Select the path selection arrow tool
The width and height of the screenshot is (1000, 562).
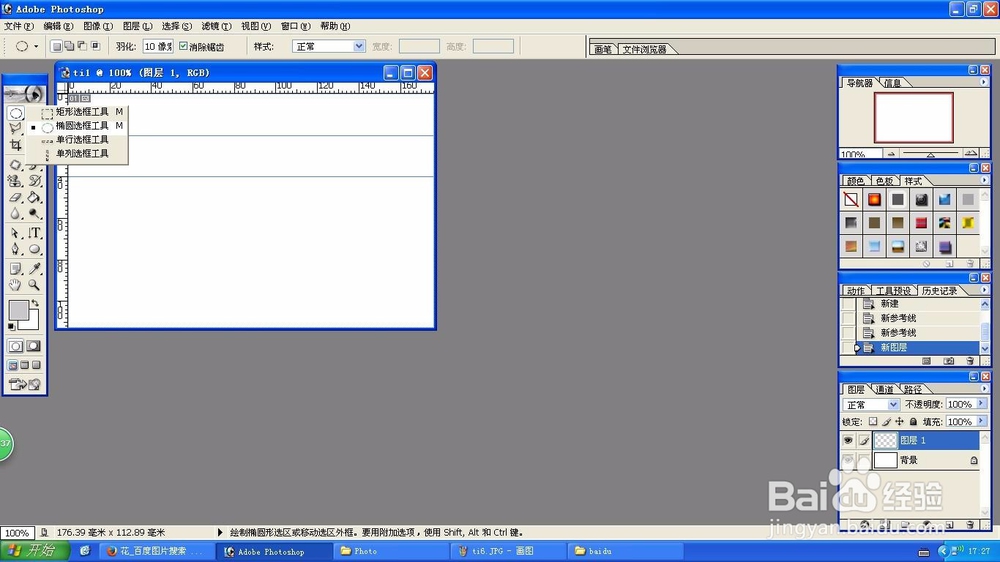(15, 233)
